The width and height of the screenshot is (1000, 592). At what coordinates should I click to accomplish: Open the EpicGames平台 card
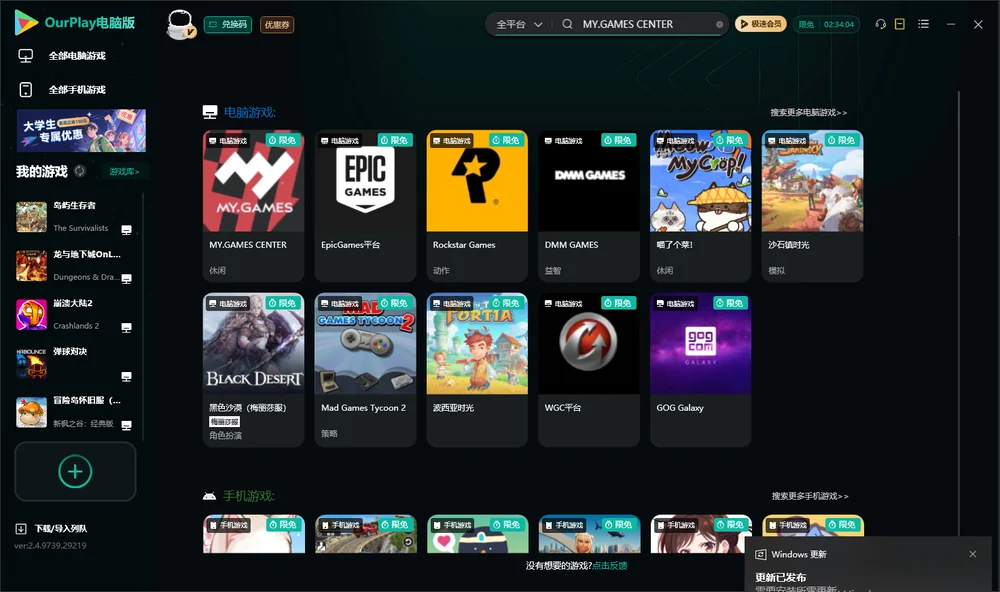pos(365,206)
